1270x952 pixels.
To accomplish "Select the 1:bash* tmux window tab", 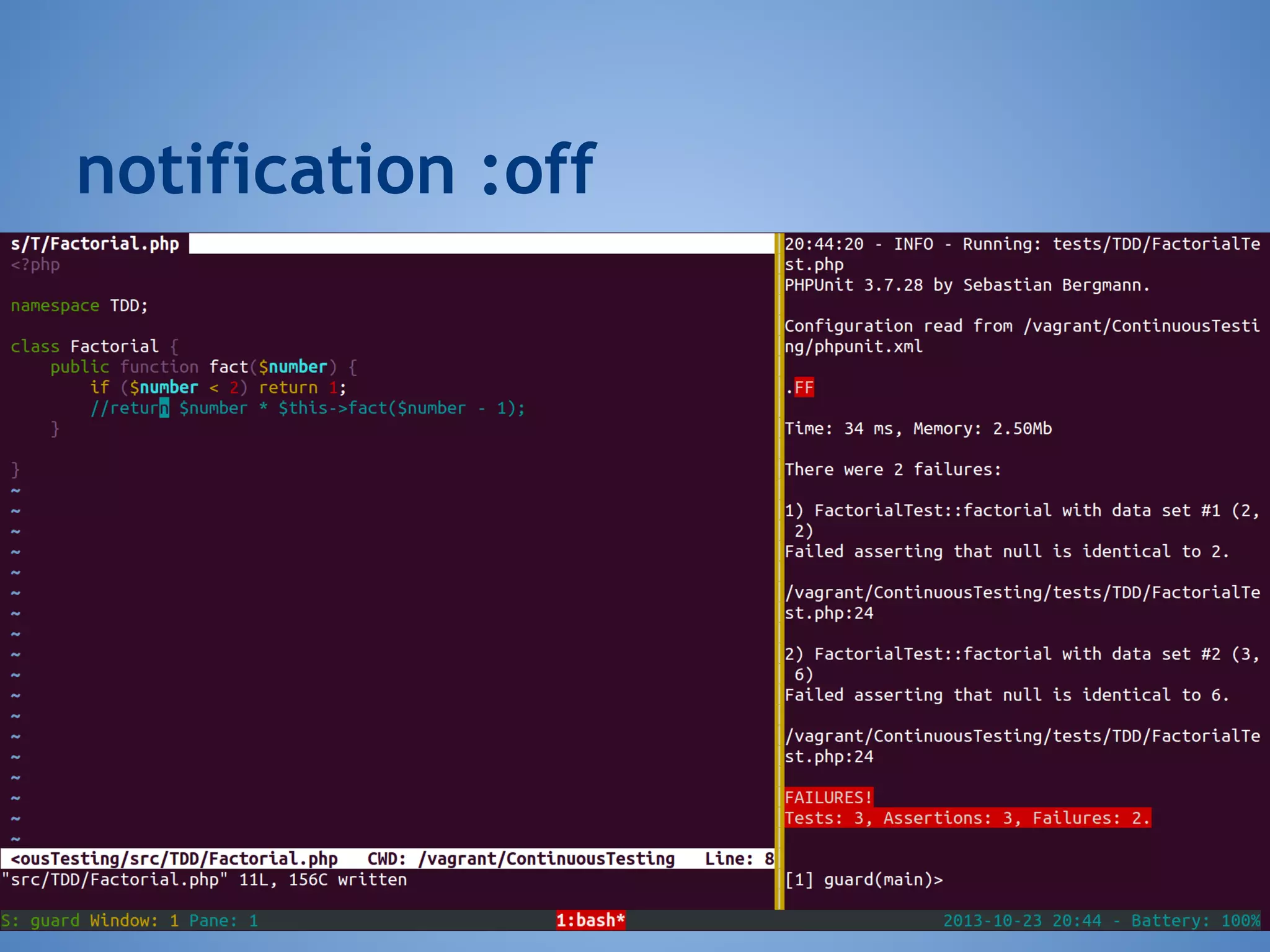I will [590, 920].
